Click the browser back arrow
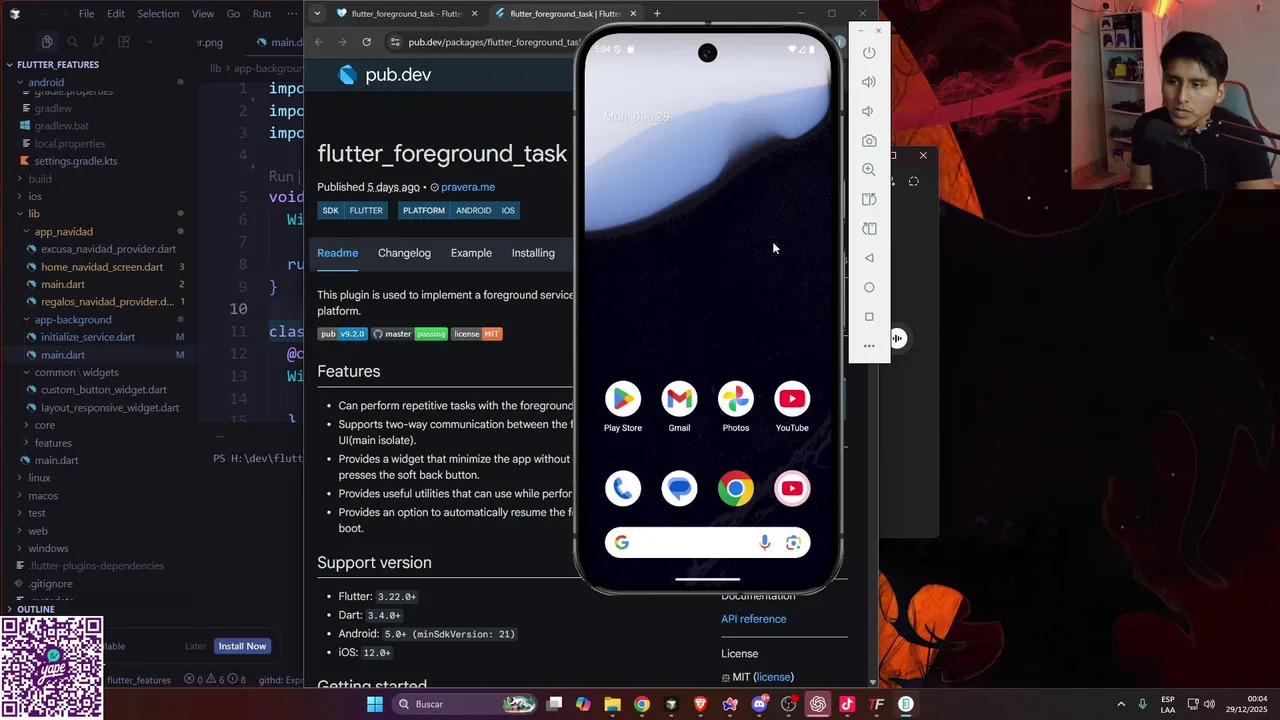1280x720 pixels. click(318, 42)
